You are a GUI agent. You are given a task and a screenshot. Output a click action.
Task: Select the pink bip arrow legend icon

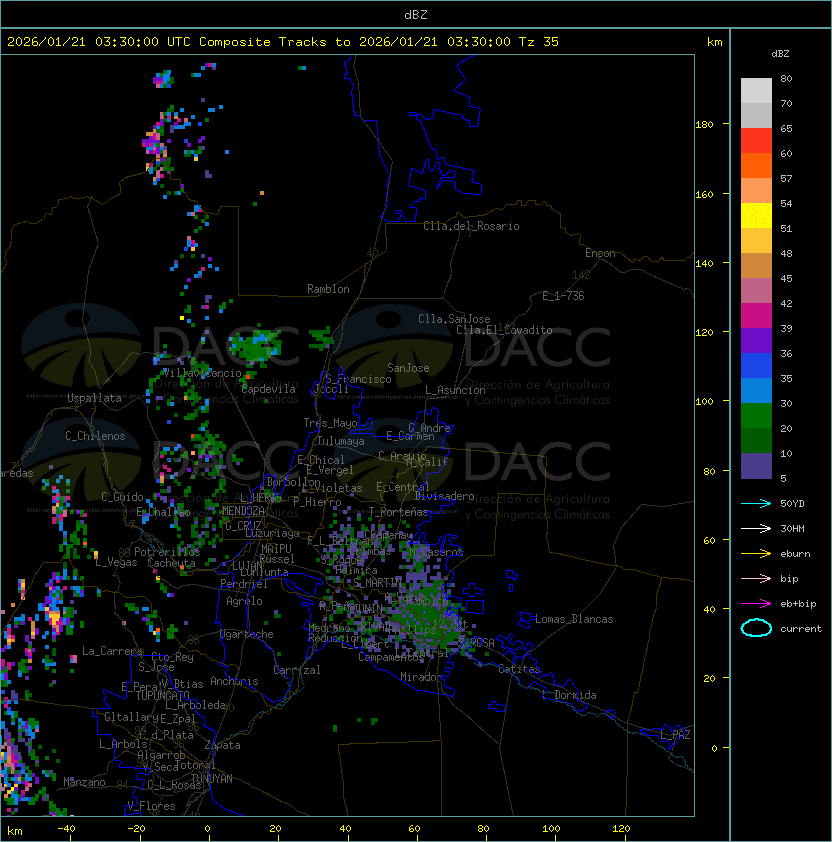coord(757,579)
